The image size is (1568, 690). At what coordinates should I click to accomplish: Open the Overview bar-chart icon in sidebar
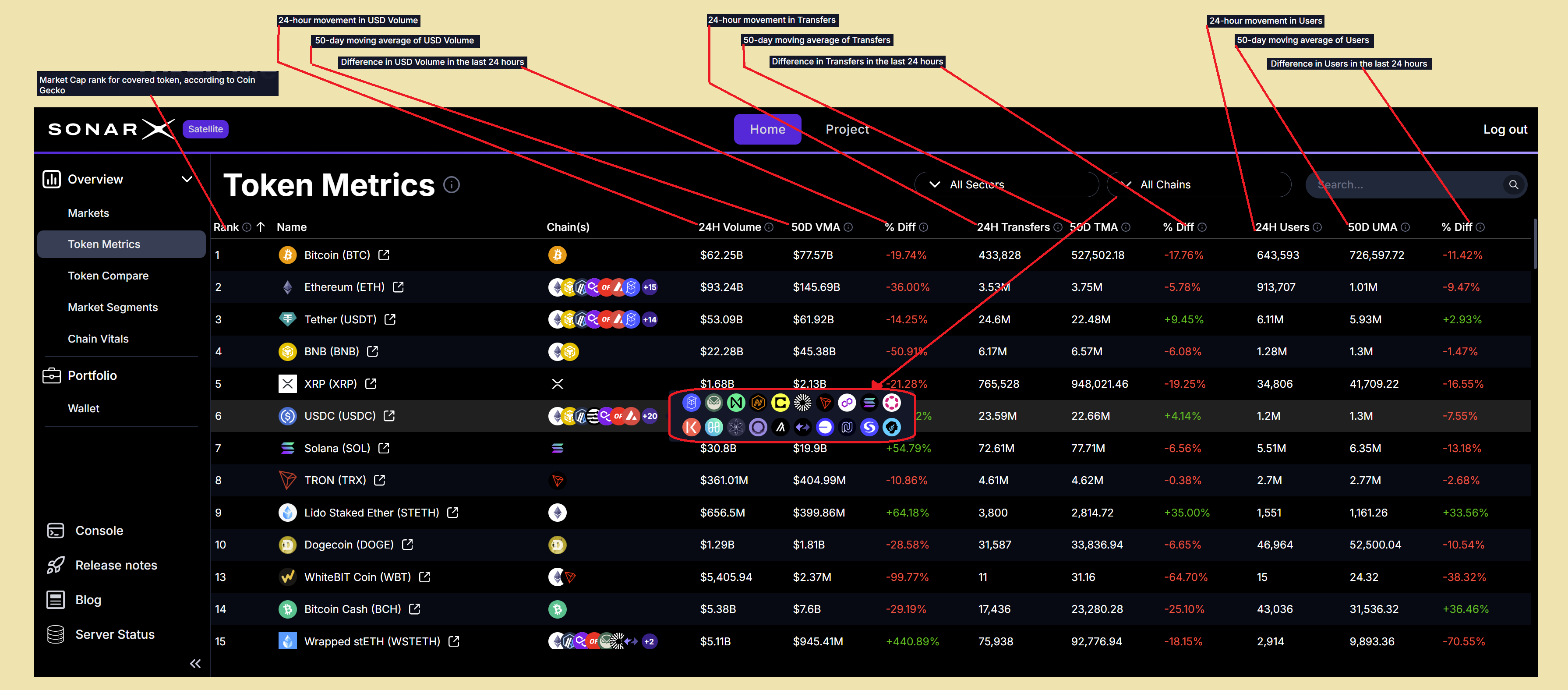(x=52, y=178)
